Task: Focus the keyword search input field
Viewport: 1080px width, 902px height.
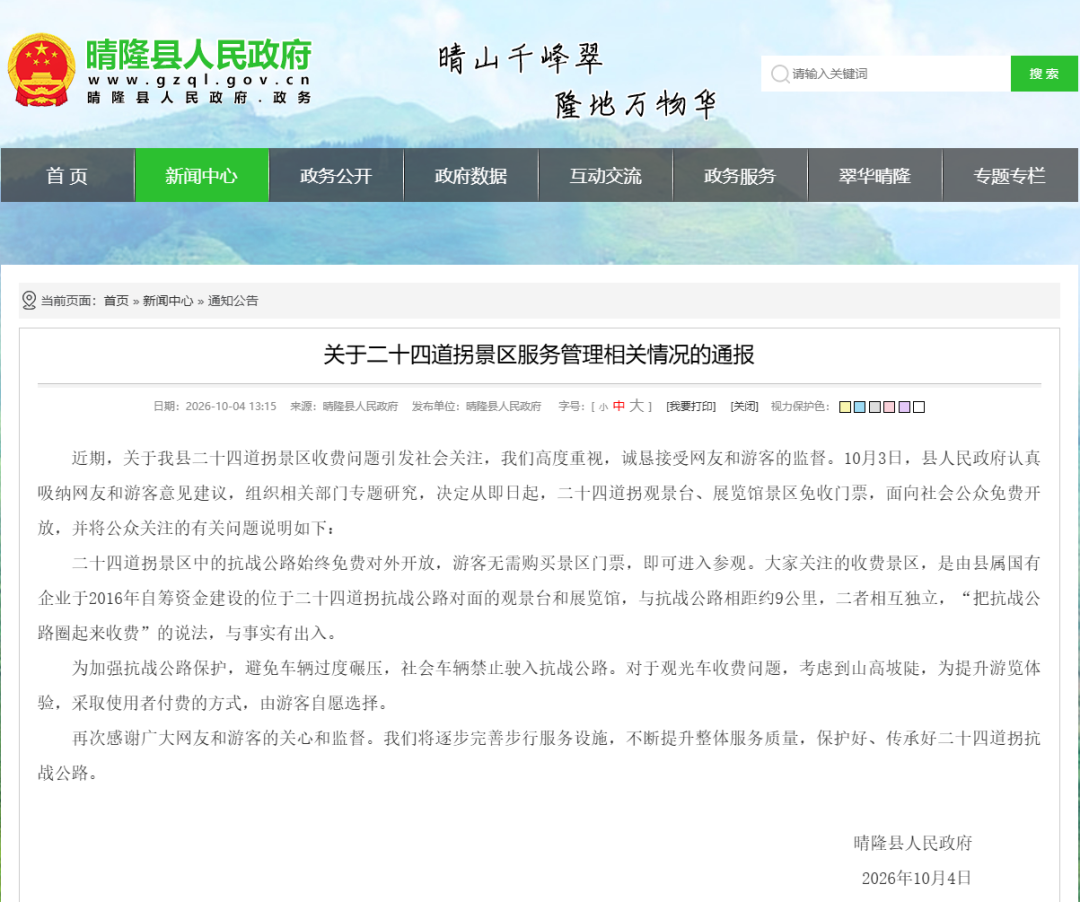Action: click(x=886, y=74)
